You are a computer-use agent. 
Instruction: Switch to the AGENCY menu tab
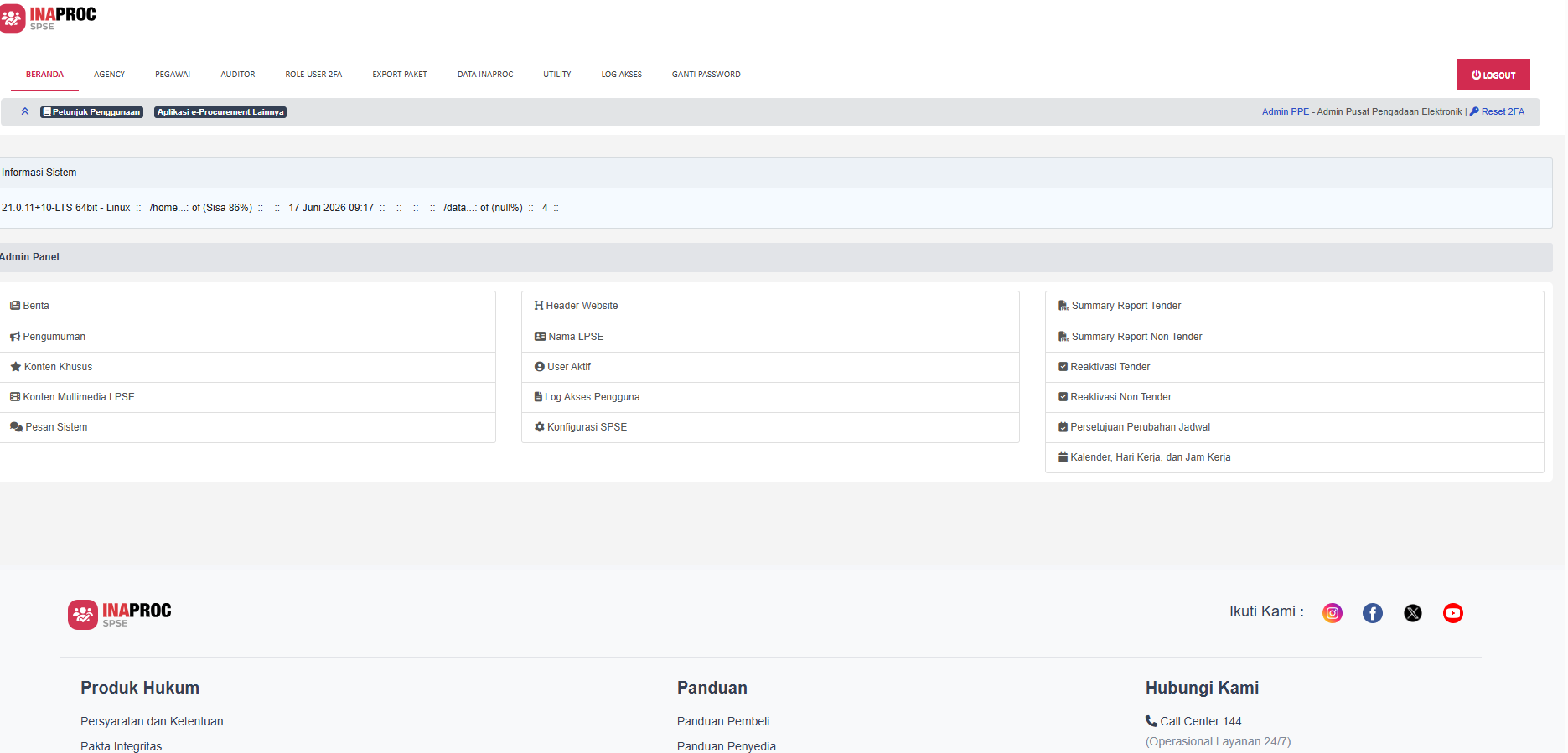pos(109,75)
